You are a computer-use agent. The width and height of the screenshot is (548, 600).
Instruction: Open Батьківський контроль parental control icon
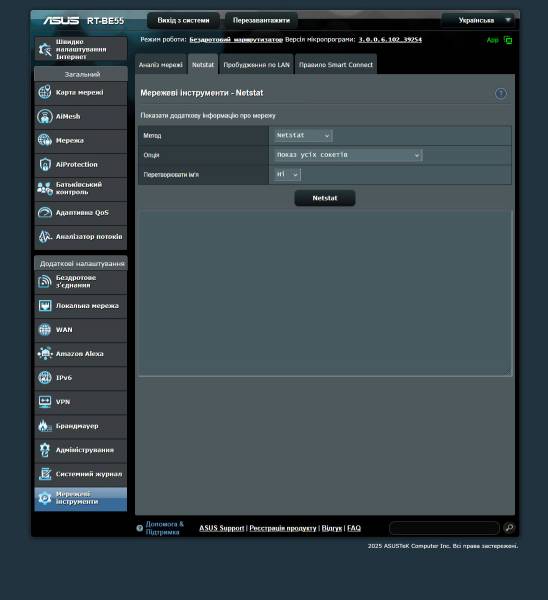tap(45, 189)
